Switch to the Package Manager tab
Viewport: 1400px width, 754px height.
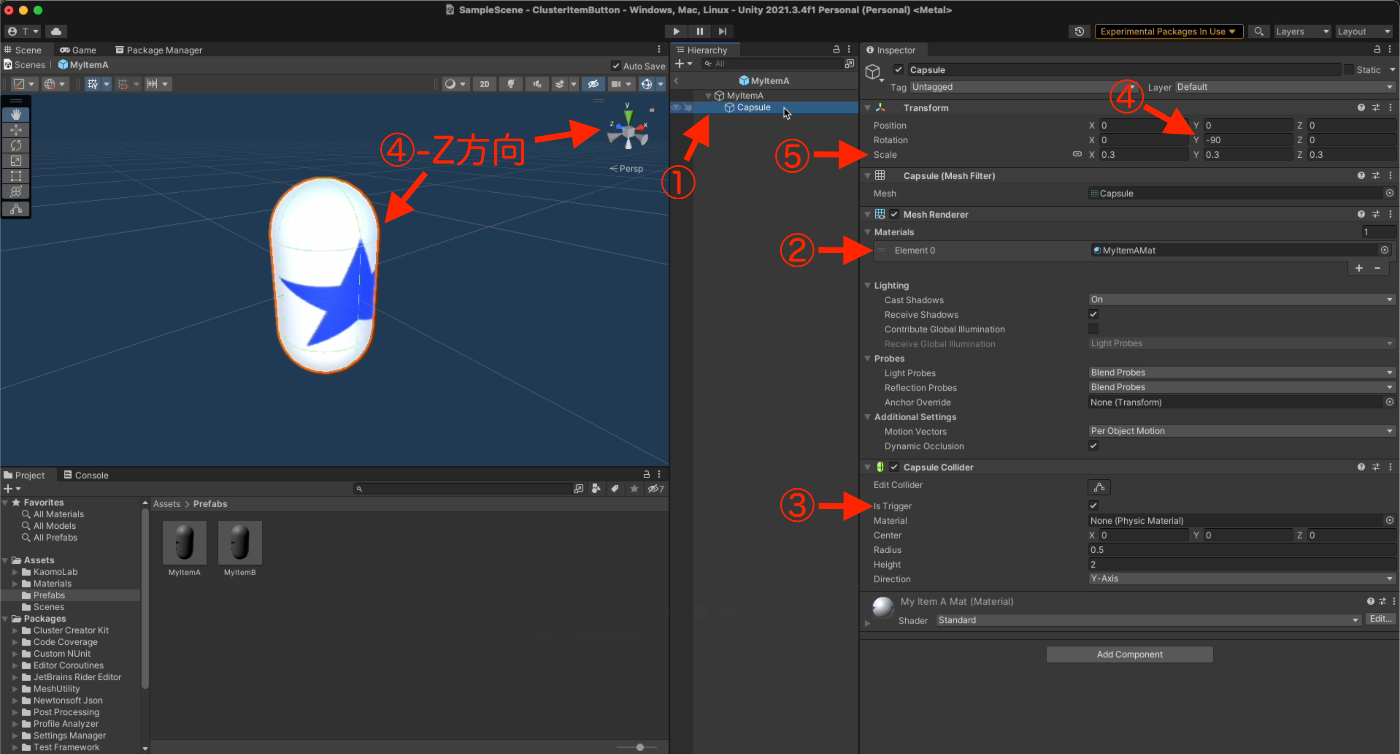coord(159,50)
